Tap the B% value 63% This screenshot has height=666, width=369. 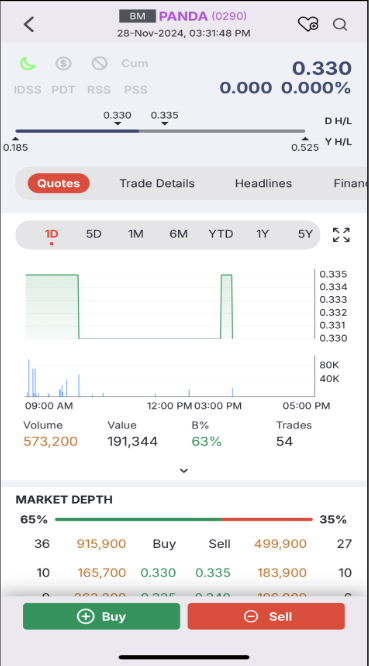(206, 442)
